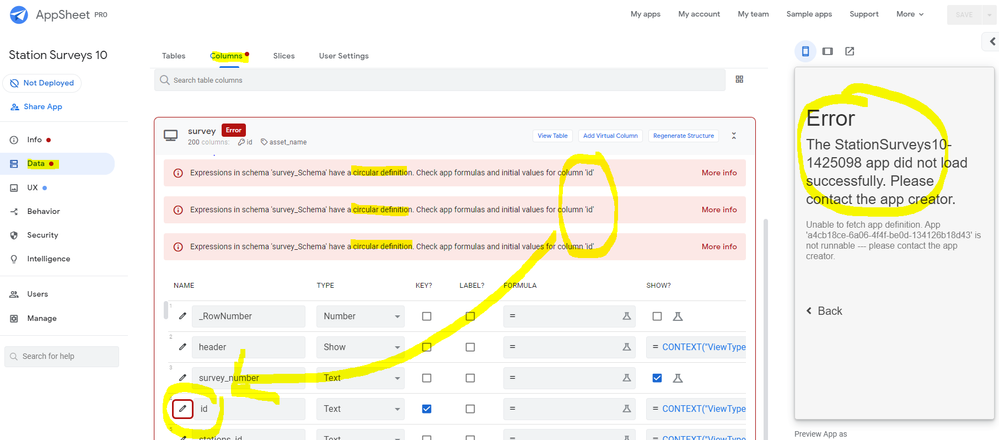Toggle LABEL checkbox for _RowNumber
The width and height of the screenshot is (999, 440).
[470, 316]
